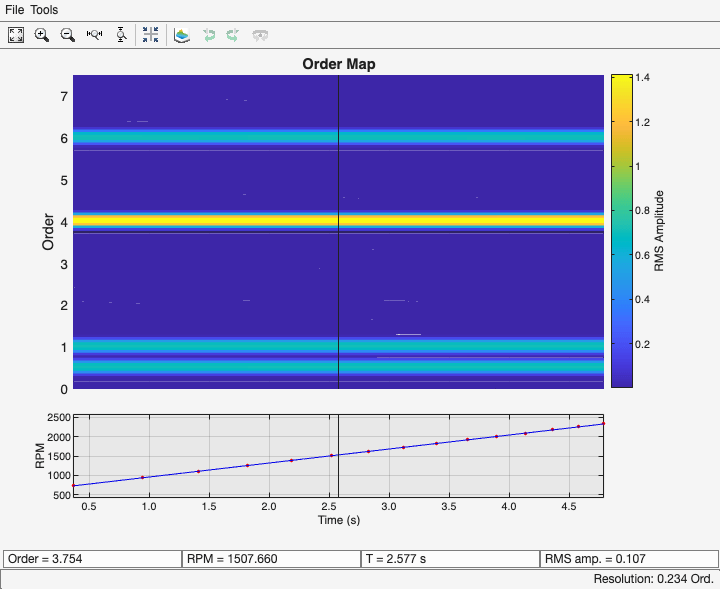
Task: Click the rotate counterclockwise icon
Action: pyautogui.click(x=209, y=35)
